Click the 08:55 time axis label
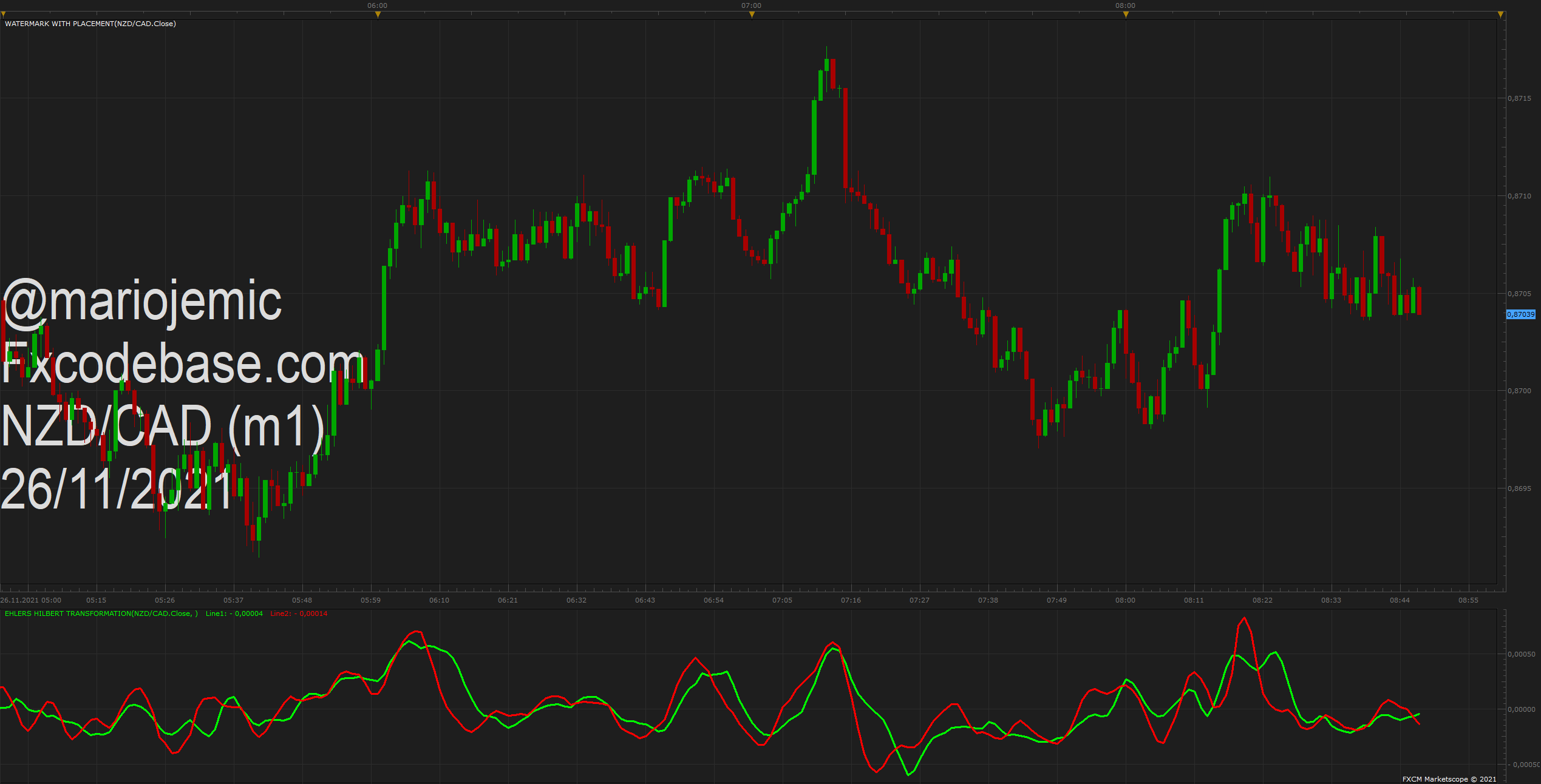1541x784 pixels. tap(1468, 600)
